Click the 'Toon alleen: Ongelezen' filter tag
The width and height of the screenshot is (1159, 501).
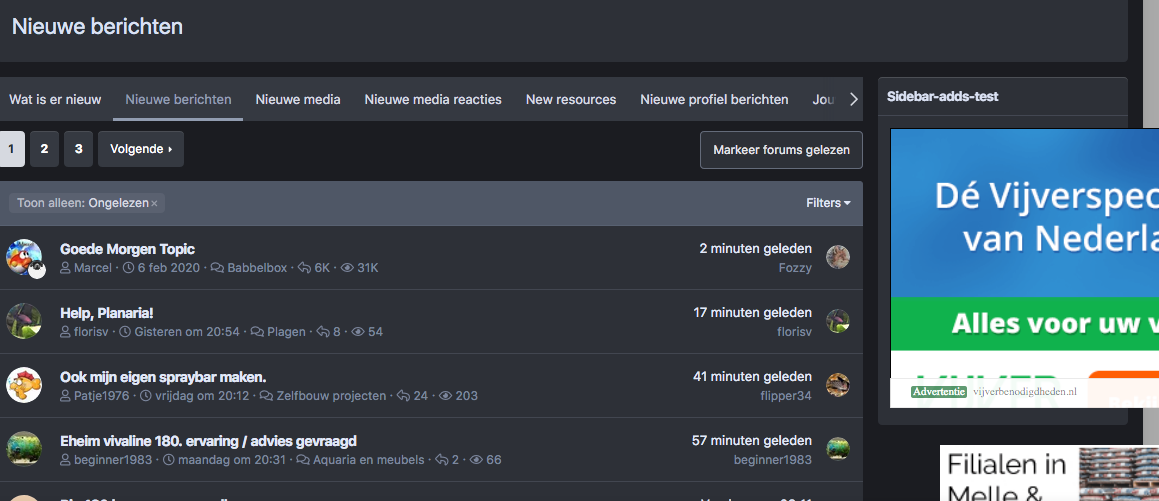click(86, 202)
